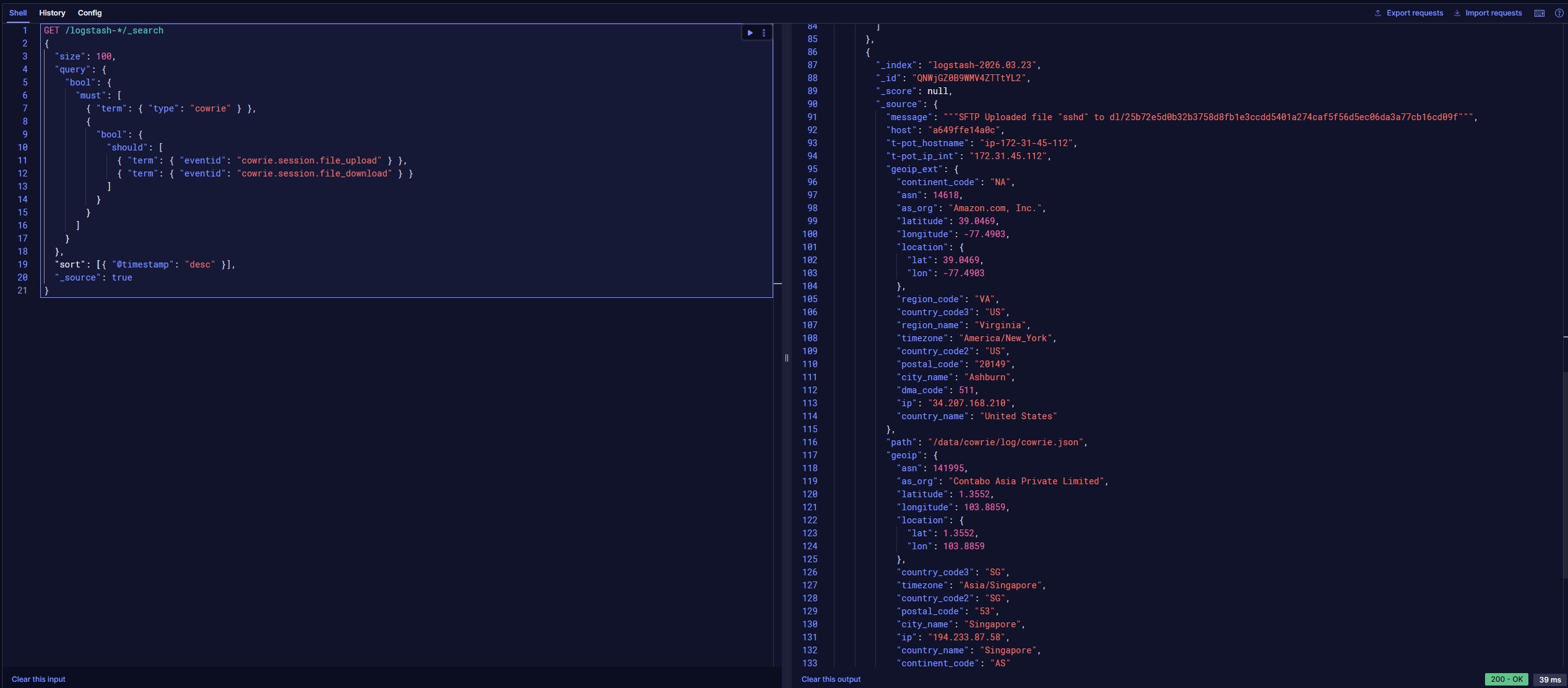
Task: Open help via question mark icon
Action: point(1559,13)
